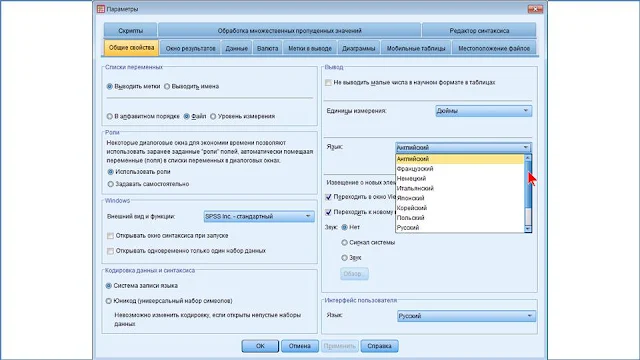Select Система записи языка radio button
This screenshot has height=360, width=640.
(109, 286)
